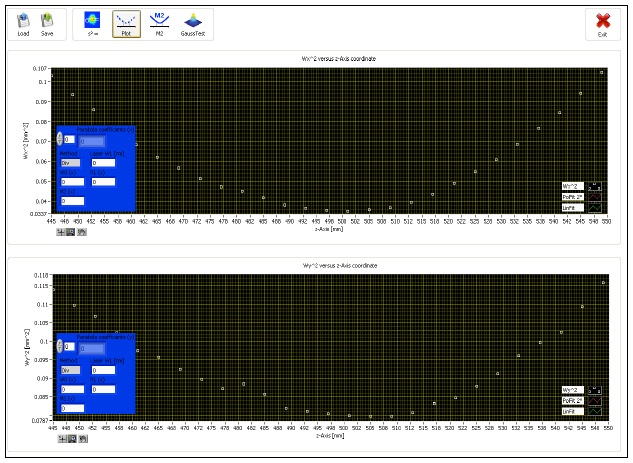Click the PolFit 2* legend swatch in top graph
Viewport: 633px width, 463px height.
[x=594, y=197]
